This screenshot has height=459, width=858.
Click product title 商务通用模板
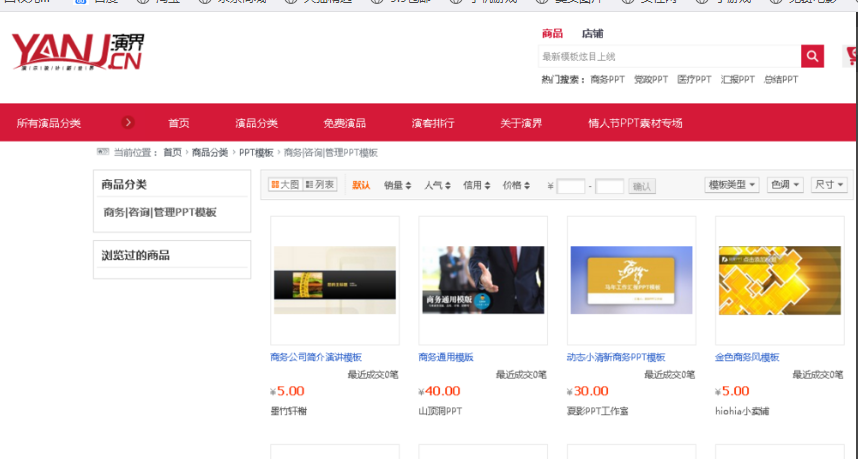pyautogui.click(x=445, y=357)
